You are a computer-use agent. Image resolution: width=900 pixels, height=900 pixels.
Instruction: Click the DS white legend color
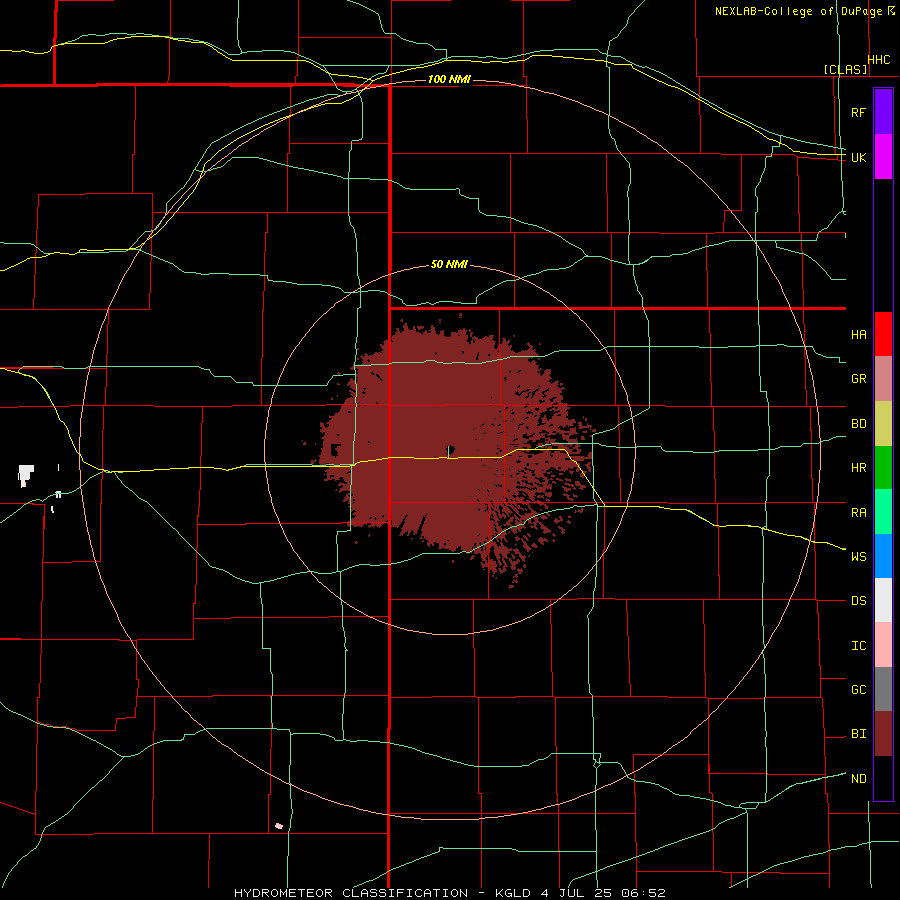tap(883, 600)
